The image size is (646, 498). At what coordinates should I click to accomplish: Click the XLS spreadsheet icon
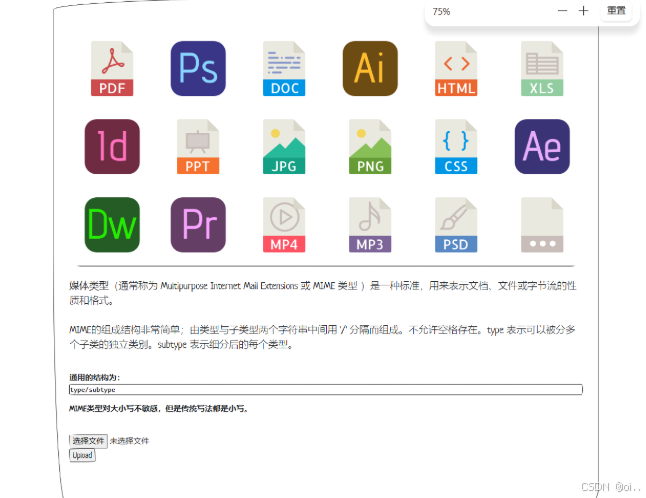coord(542,68)
